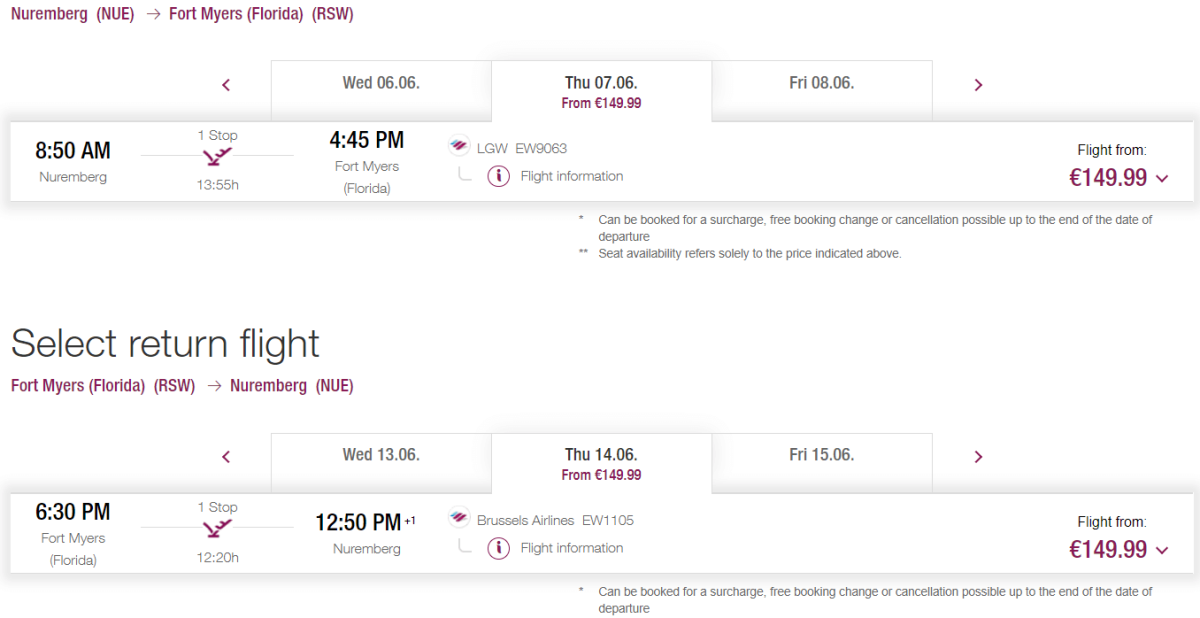Viewport: 1200px width, 618px height.
Task: Click info icon for return flight EW1105
Action: point(498,549)
